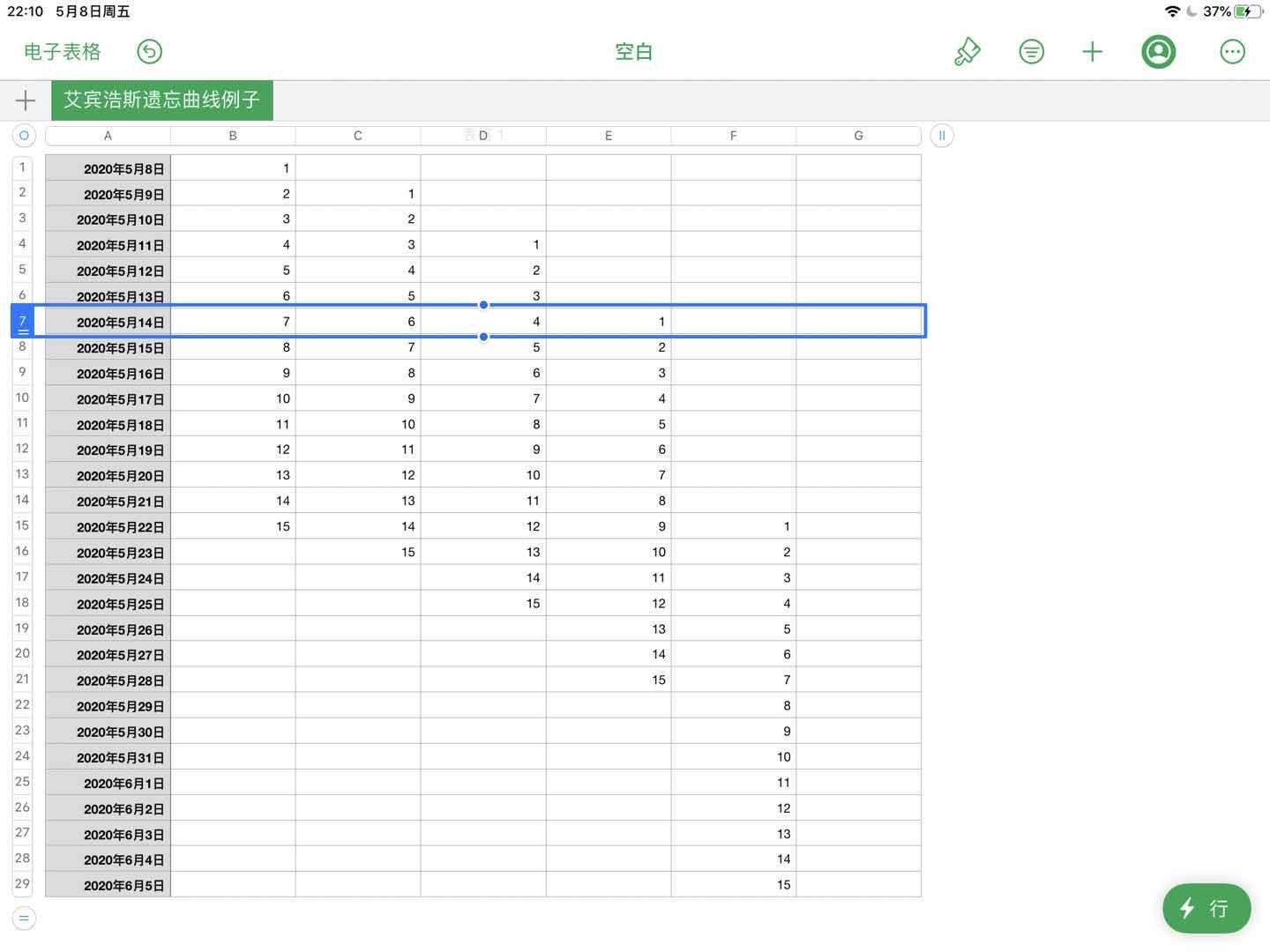Tap column B cell in 2020年5月22日 row
1270x952 pixels.
[233, 526]
